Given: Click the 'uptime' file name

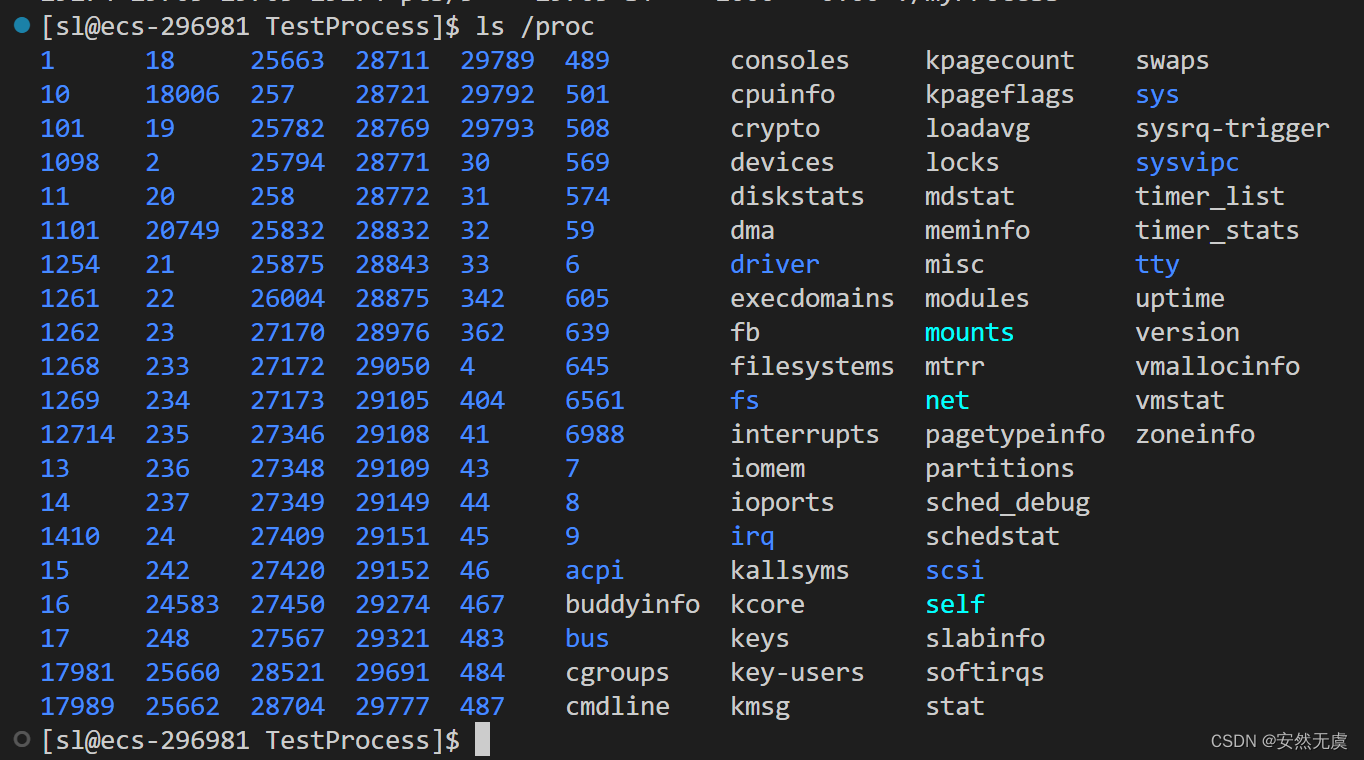Looking at the screenshot, I should click(x=1180, y=298).
